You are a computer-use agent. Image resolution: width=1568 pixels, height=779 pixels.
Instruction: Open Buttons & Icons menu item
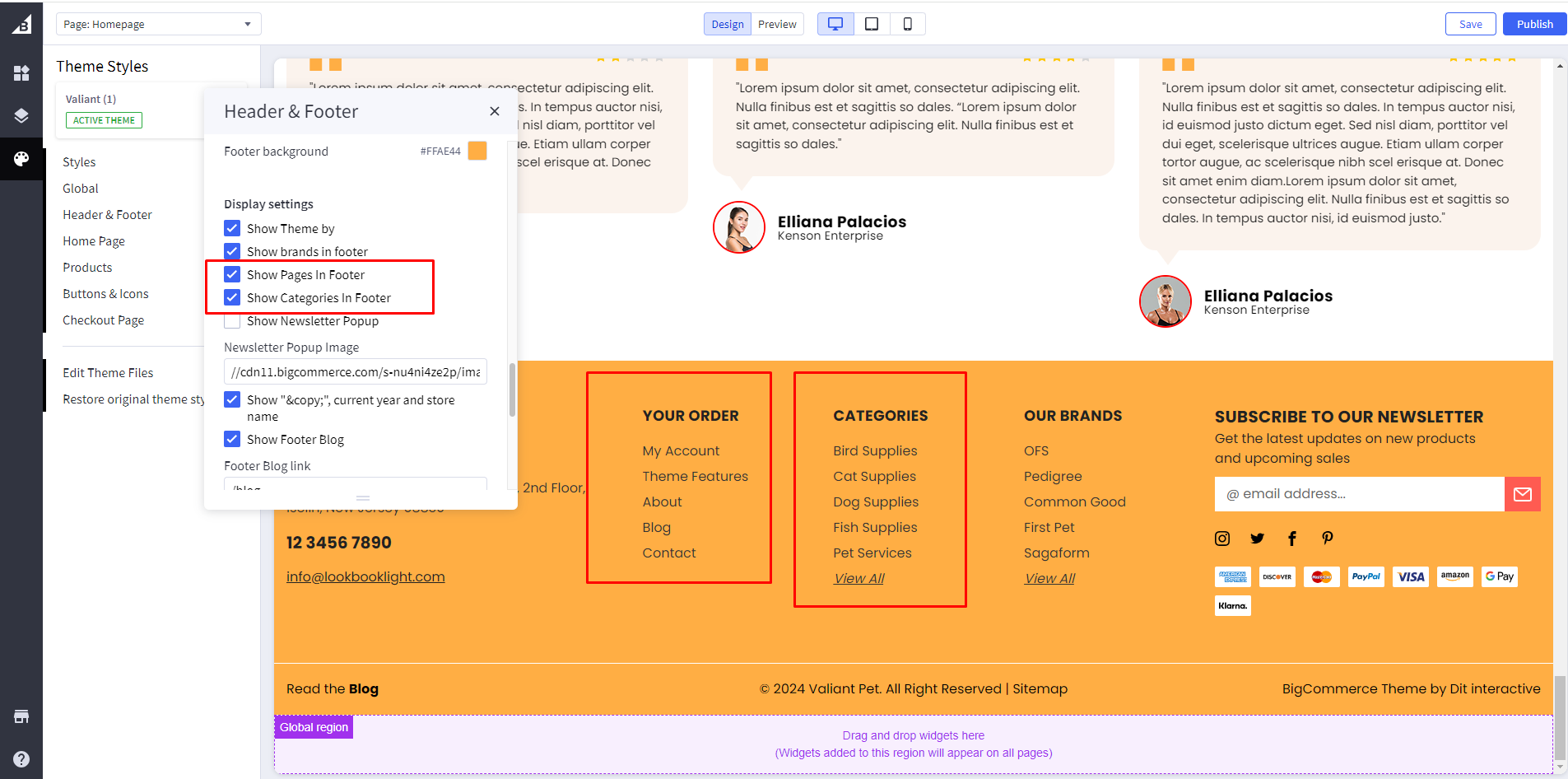[105, 294]
